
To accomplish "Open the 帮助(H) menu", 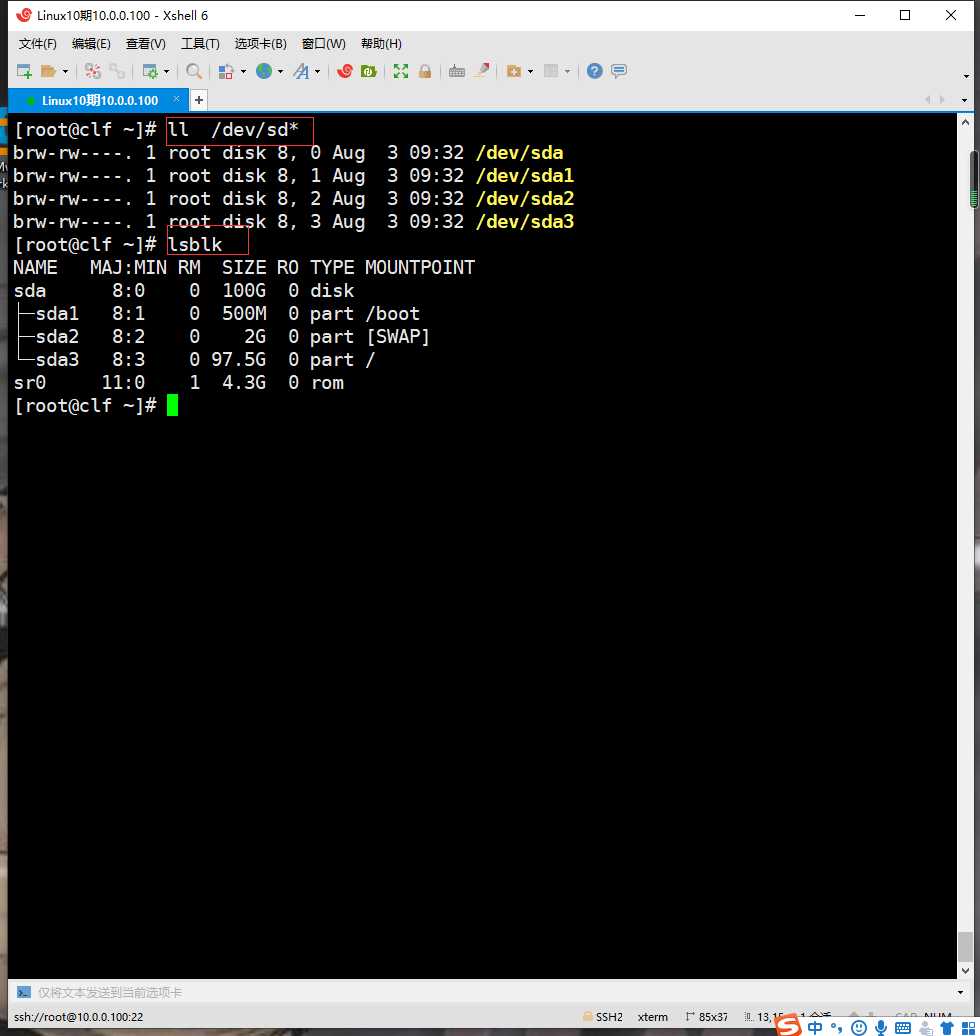I will tap(381, 44).
